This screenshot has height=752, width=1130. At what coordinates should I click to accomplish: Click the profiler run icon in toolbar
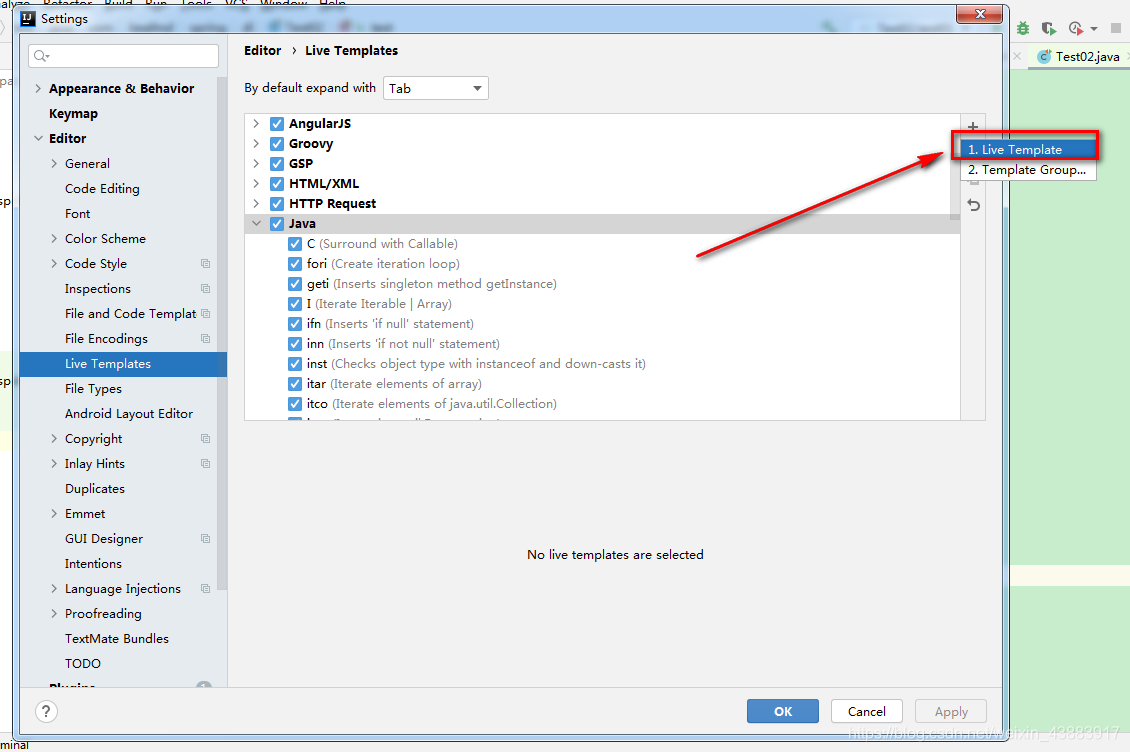(1076, 28)
